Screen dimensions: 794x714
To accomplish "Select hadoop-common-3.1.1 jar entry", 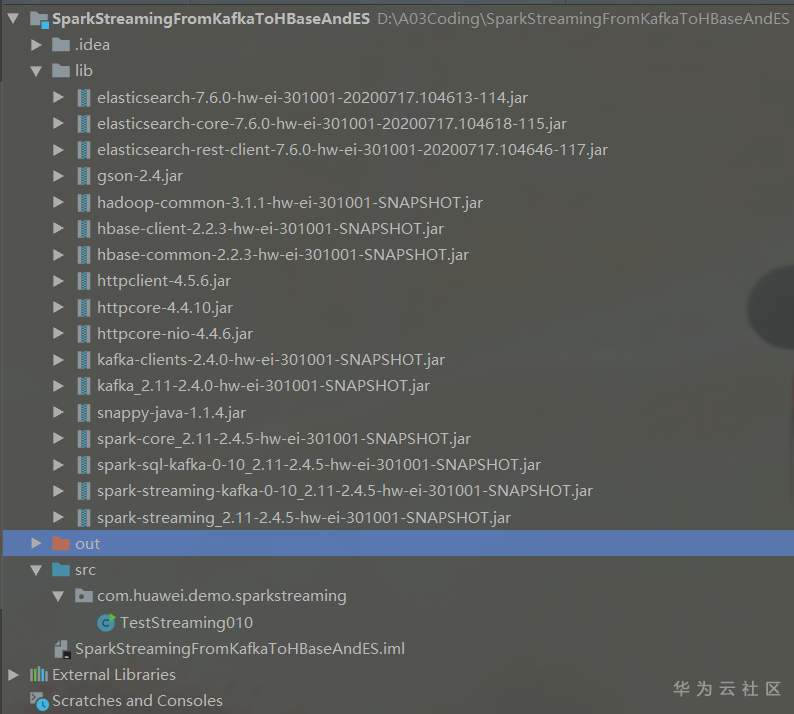I will 290,203.
